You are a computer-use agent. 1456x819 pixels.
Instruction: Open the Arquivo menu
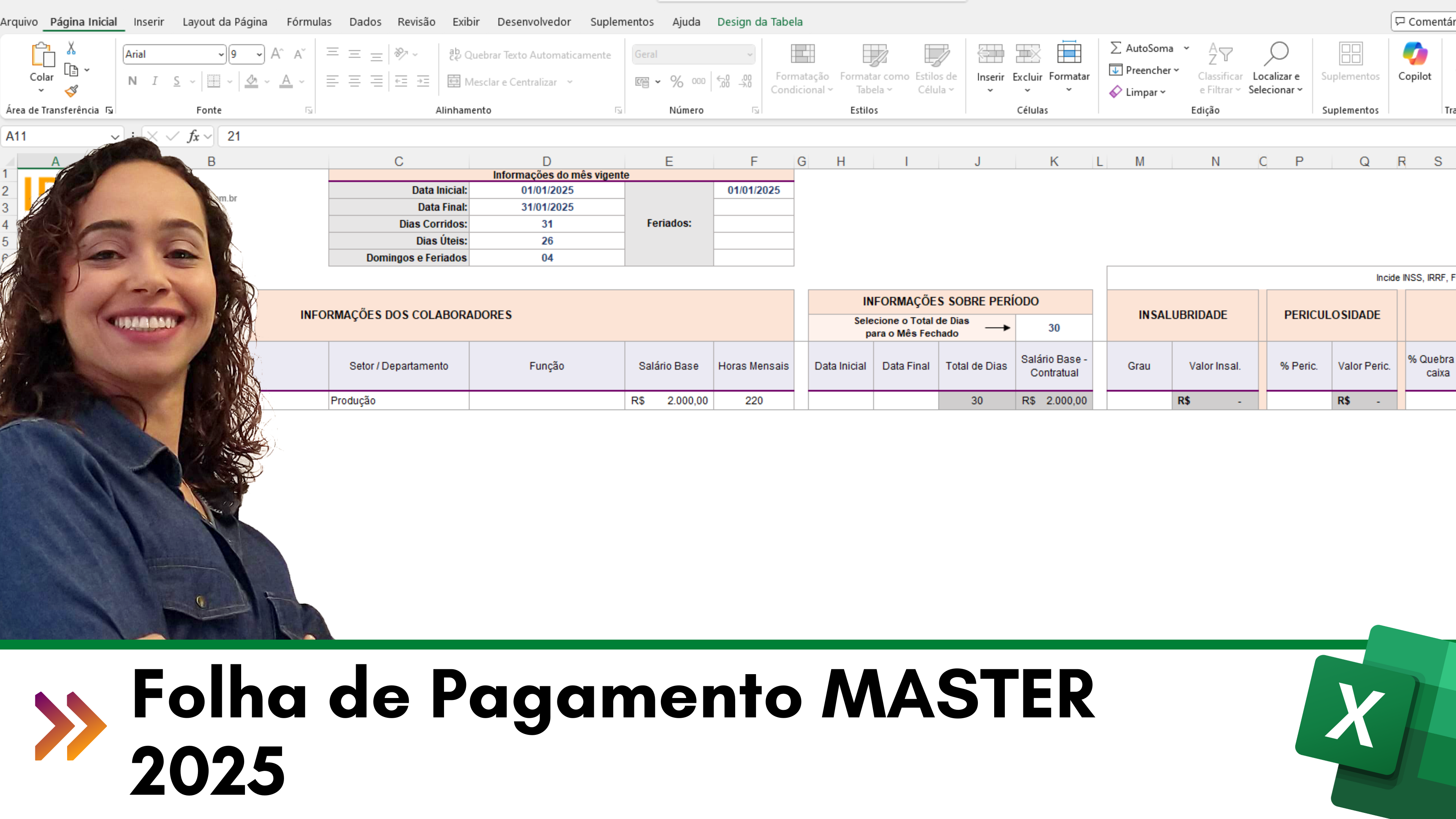pos(19,22)
